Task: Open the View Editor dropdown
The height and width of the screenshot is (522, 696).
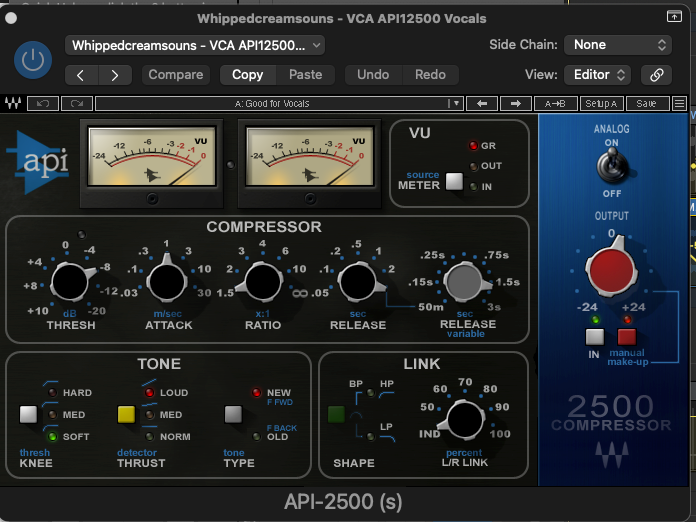Action: pos(599,75)
